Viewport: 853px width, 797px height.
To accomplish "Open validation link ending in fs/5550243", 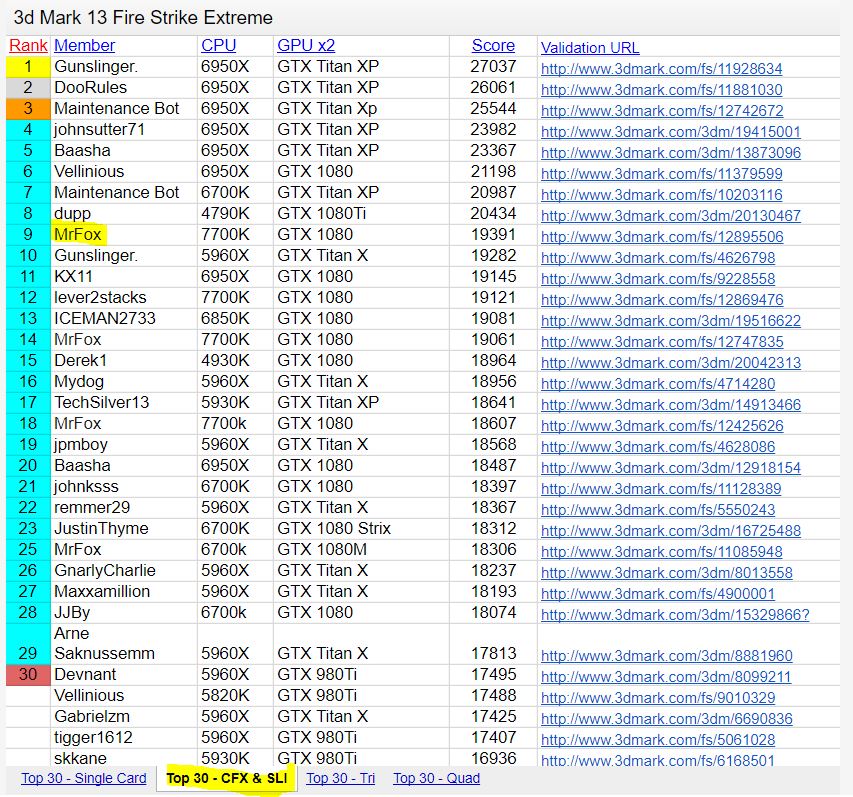I will pos(658,510).
